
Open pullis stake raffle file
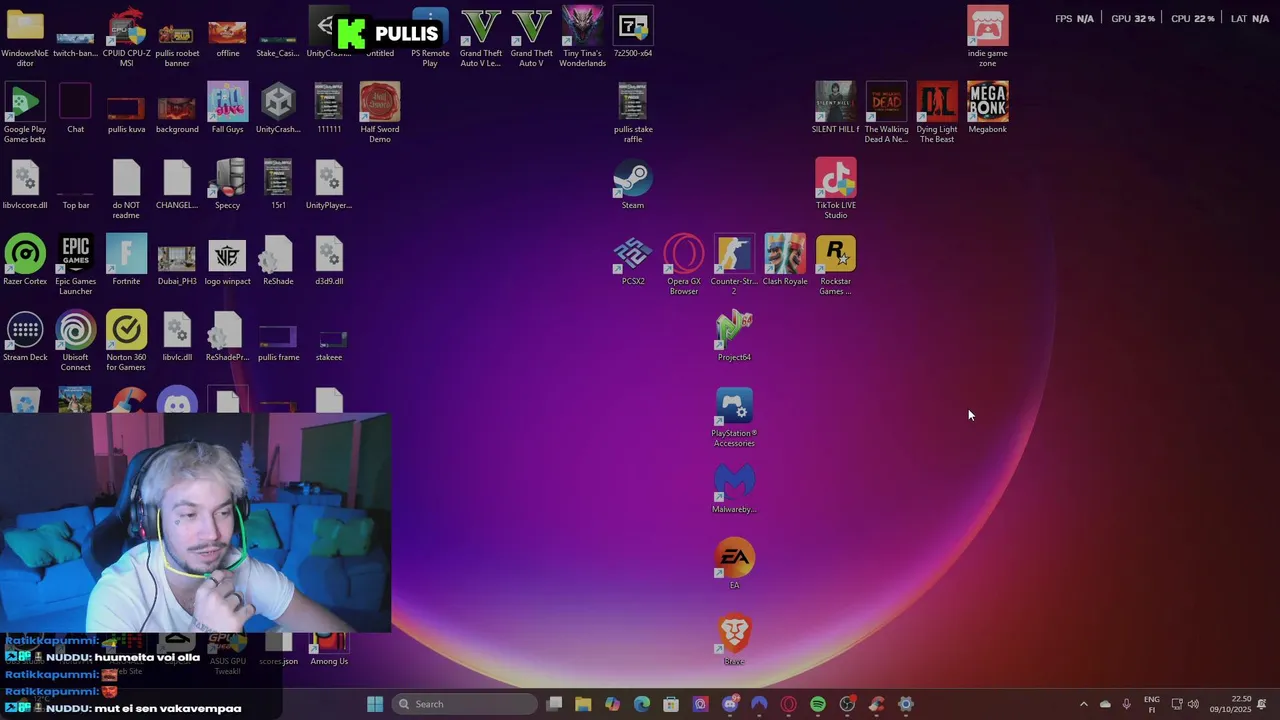pos(633,112)
